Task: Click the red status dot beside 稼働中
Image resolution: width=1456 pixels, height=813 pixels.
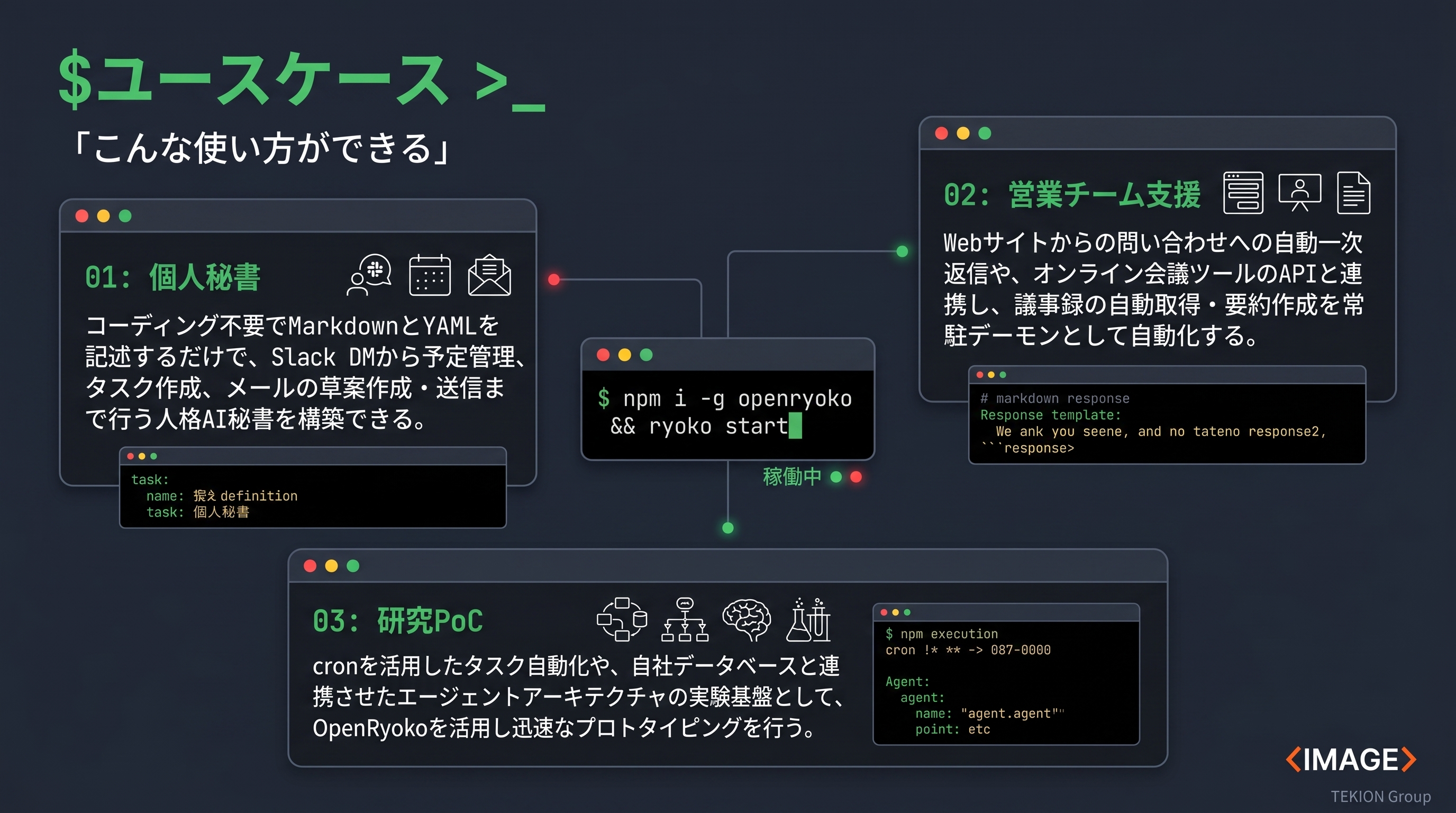Action: [857, 477]
